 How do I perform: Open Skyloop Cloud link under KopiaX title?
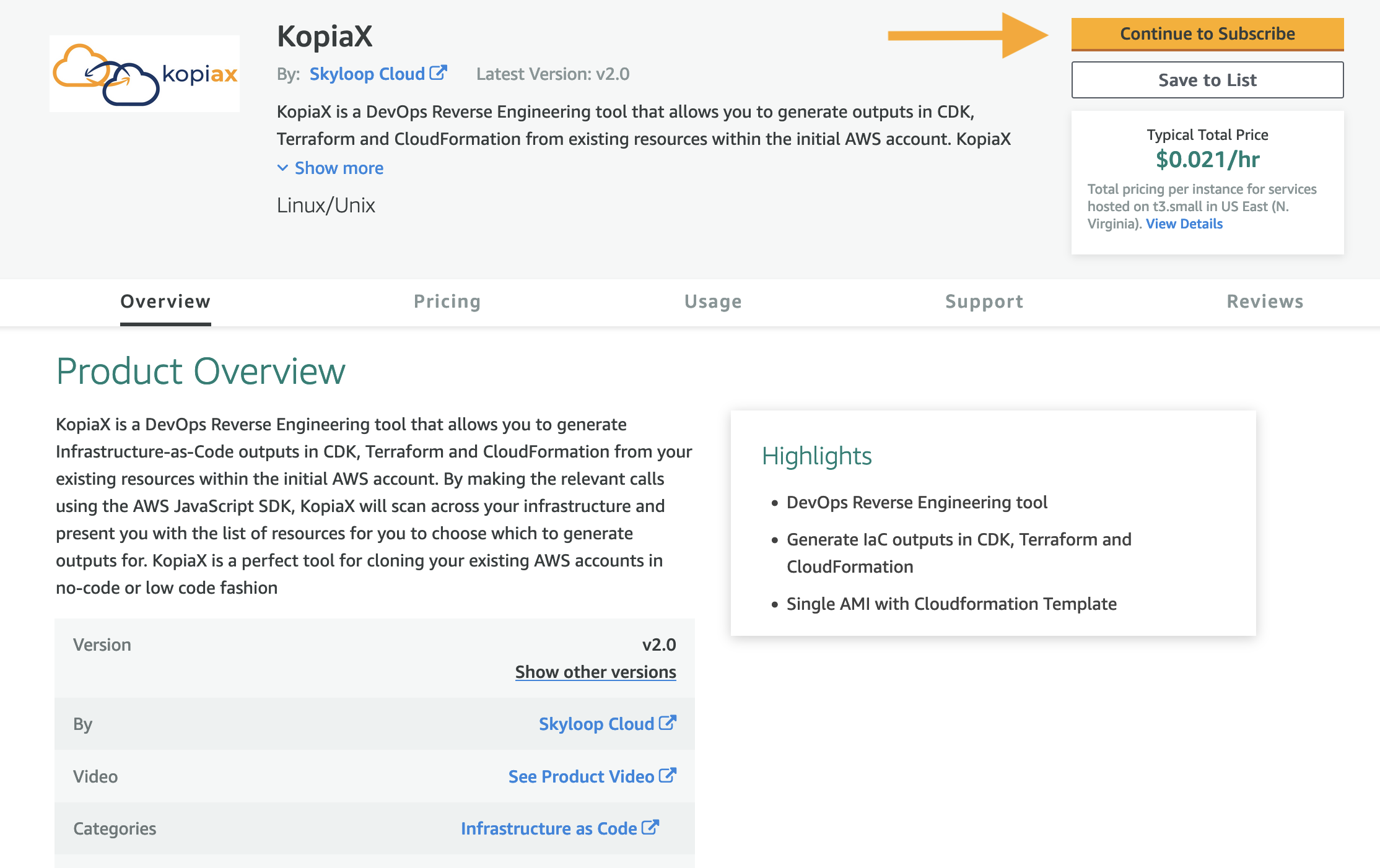(367, 74)
